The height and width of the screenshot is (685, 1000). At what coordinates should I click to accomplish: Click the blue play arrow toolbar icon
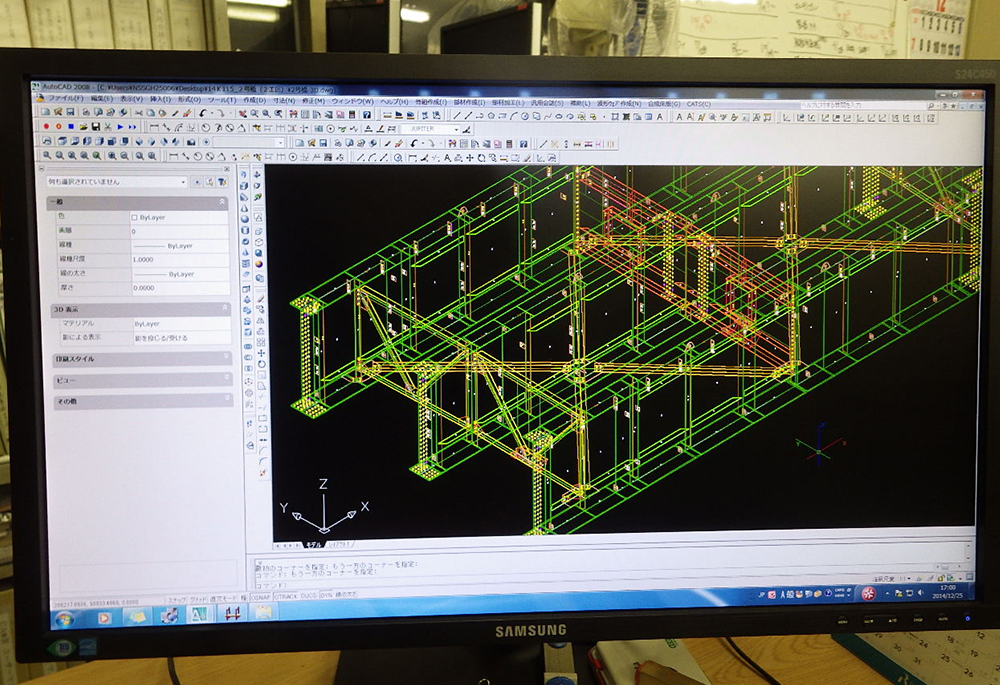tap(120, 128)
